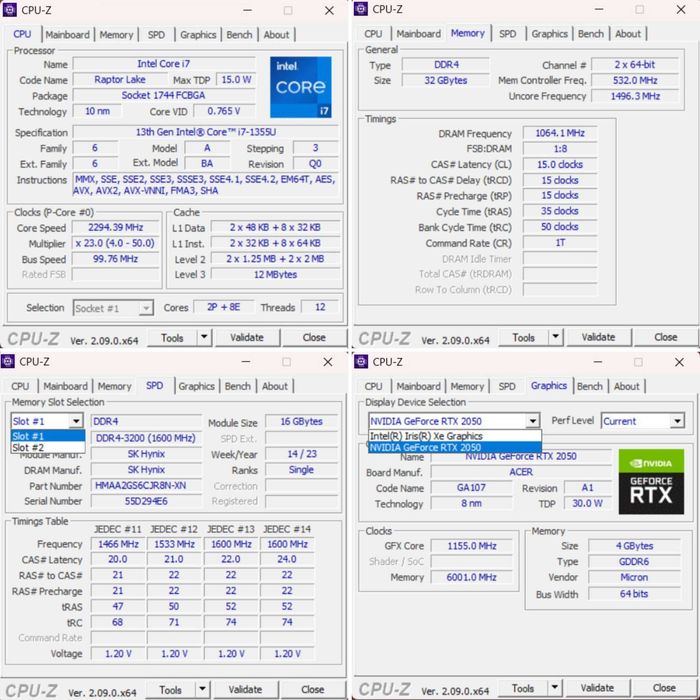This screenshot has height=700, width=700.
Task: Click part number HMAA2GS6CJR8N-XN field
Action: tap(146, 486)
